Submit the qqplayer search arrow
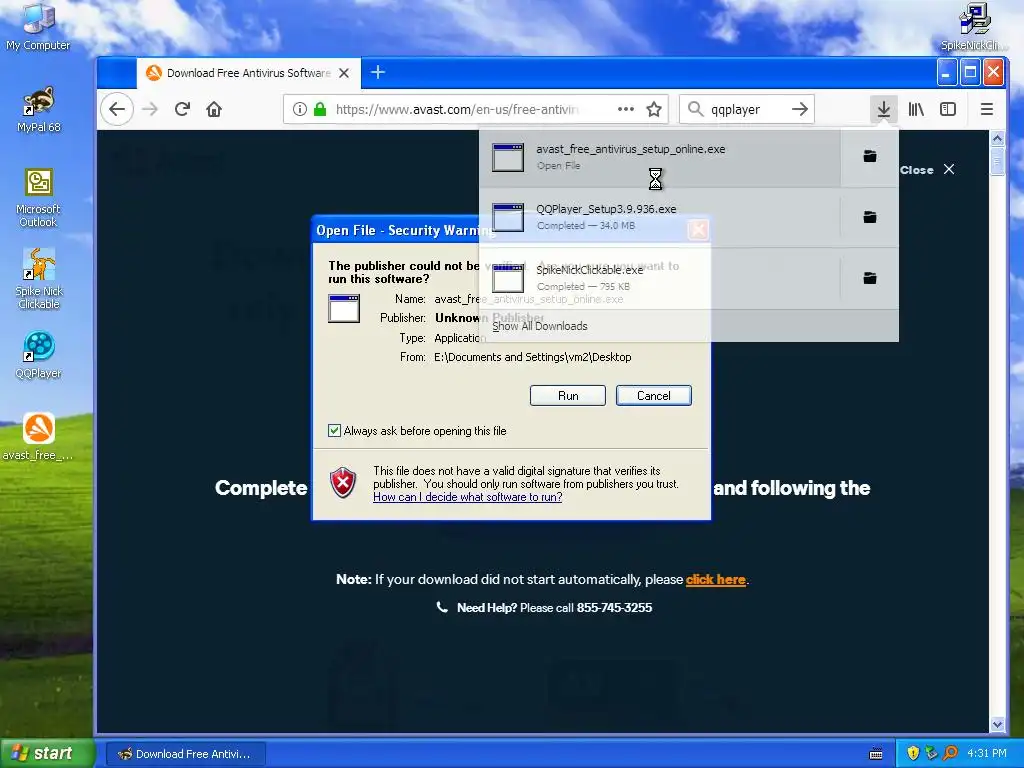 click(x=800, y=109)
